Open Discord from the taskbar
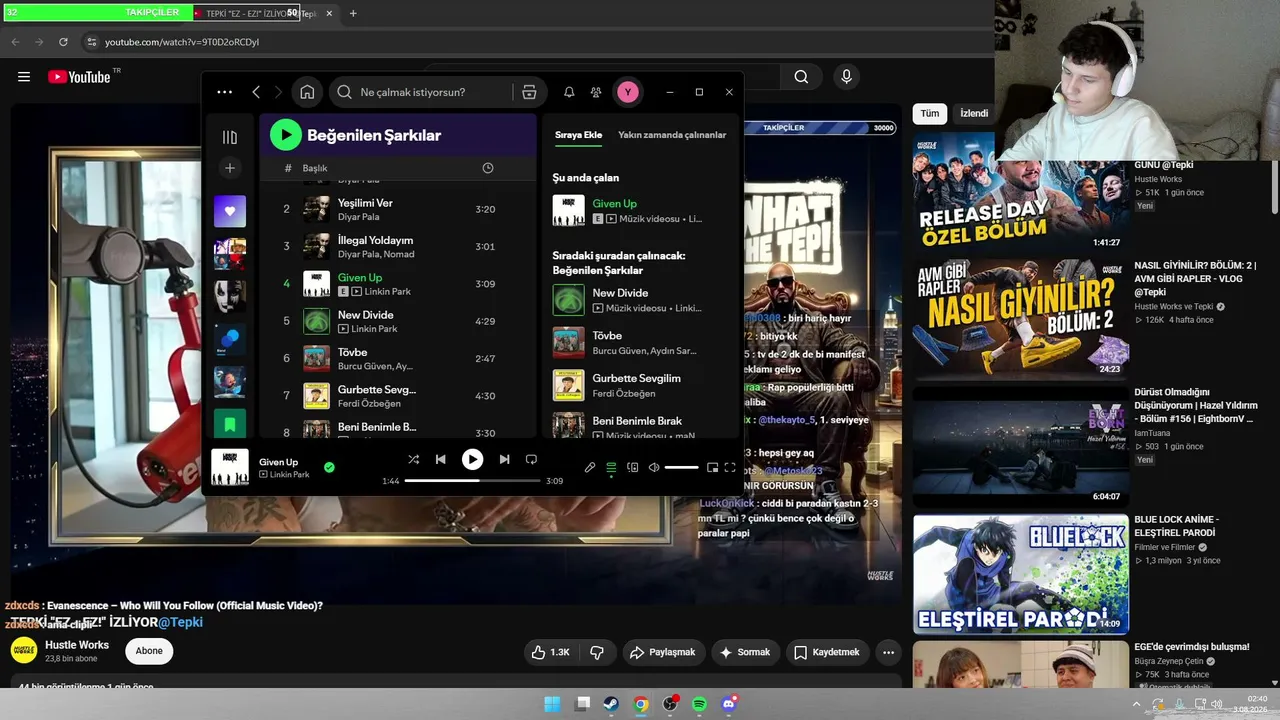Viewport: 1280px width, 720px height. click(x=729, y=704)
